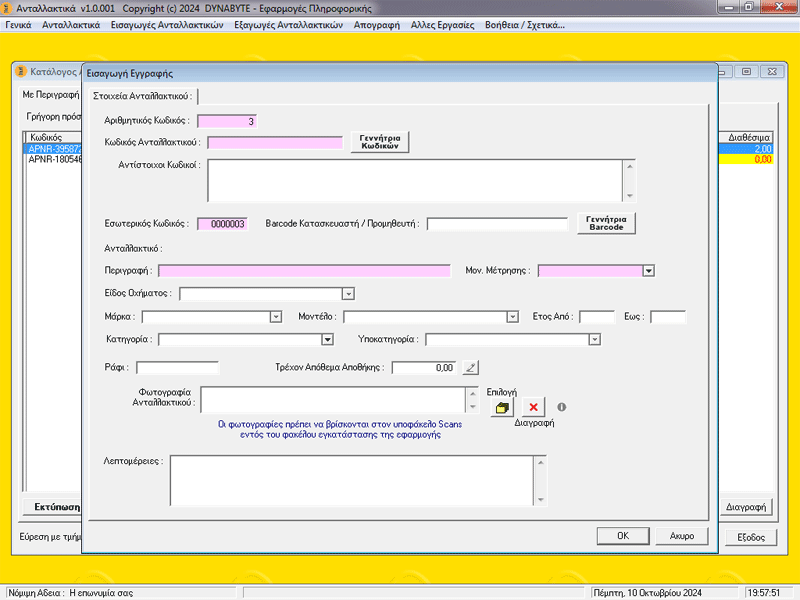Image resolution: width=800 pixels, height=600 pixels.
Task: Select the Στοιχεία Ανταλλακτικού tab
Action: (142, 96)
